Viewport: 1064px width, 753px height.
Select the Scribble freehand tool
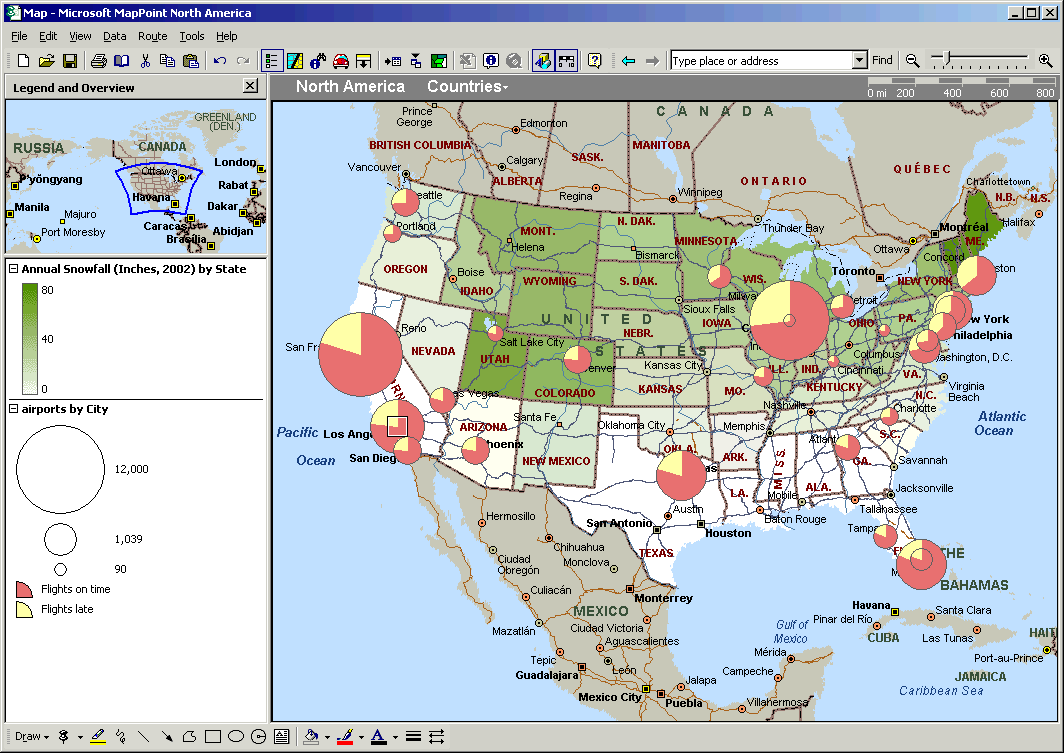[121, 737]
